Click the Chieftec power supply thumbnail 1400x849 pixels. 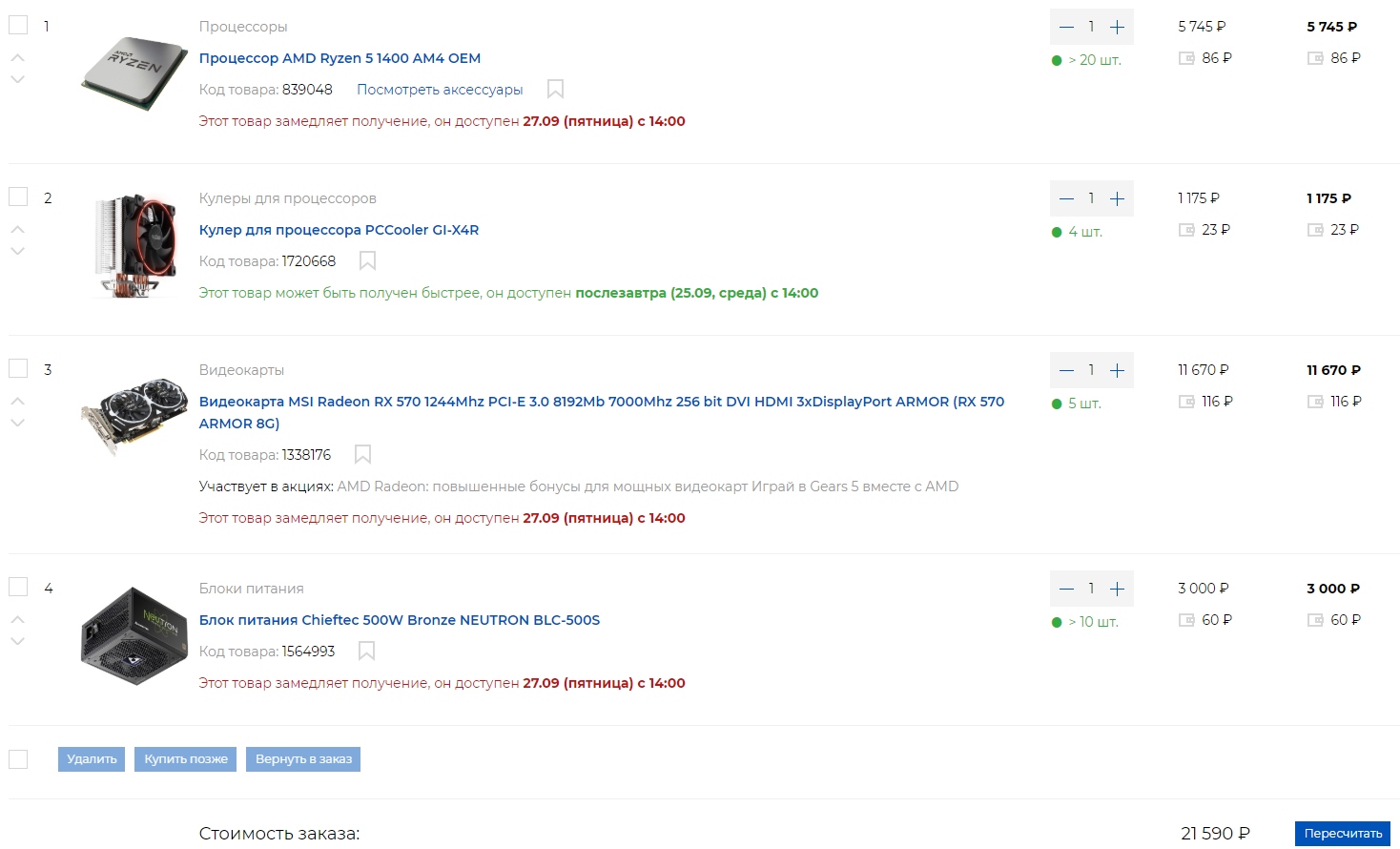tap(134, 635)
